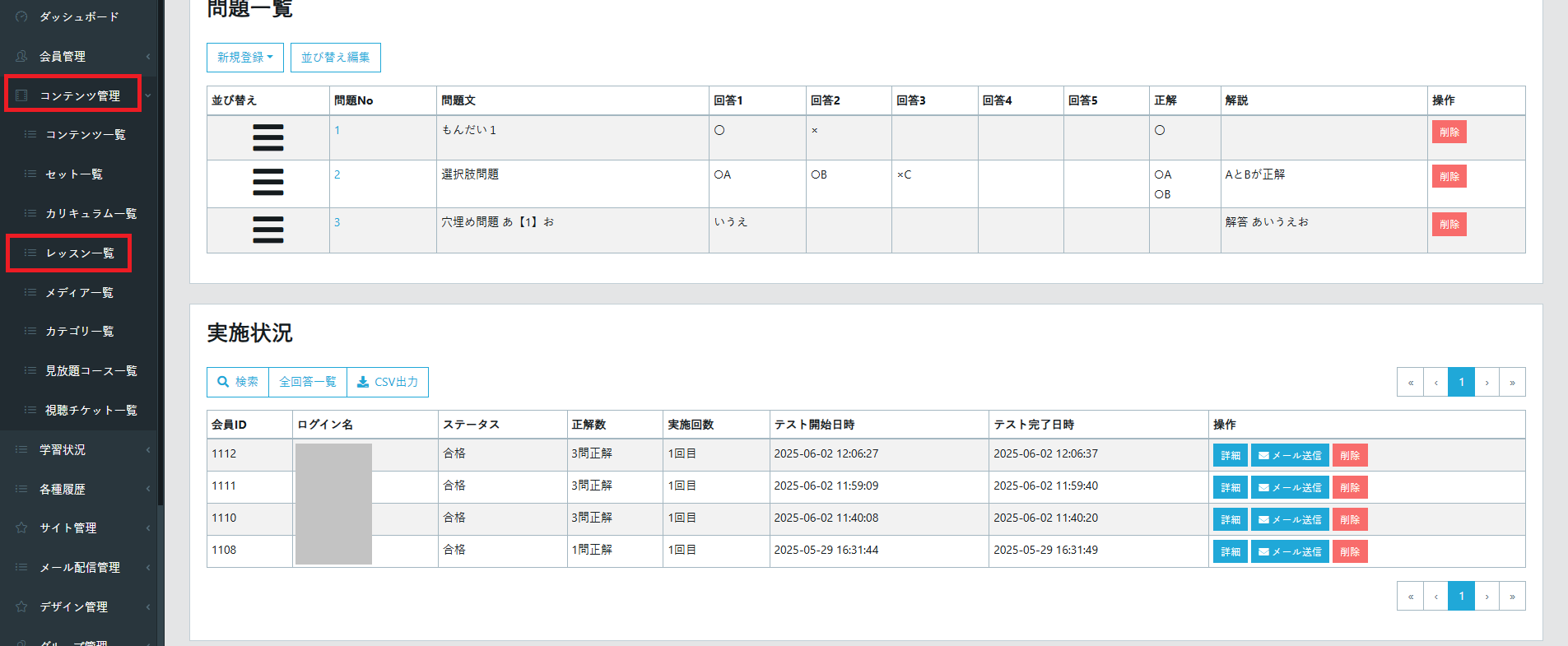Viewport: 1568px width, 646px height.
Task: Click the 並び替え編集 button
Action: (335, 58)
